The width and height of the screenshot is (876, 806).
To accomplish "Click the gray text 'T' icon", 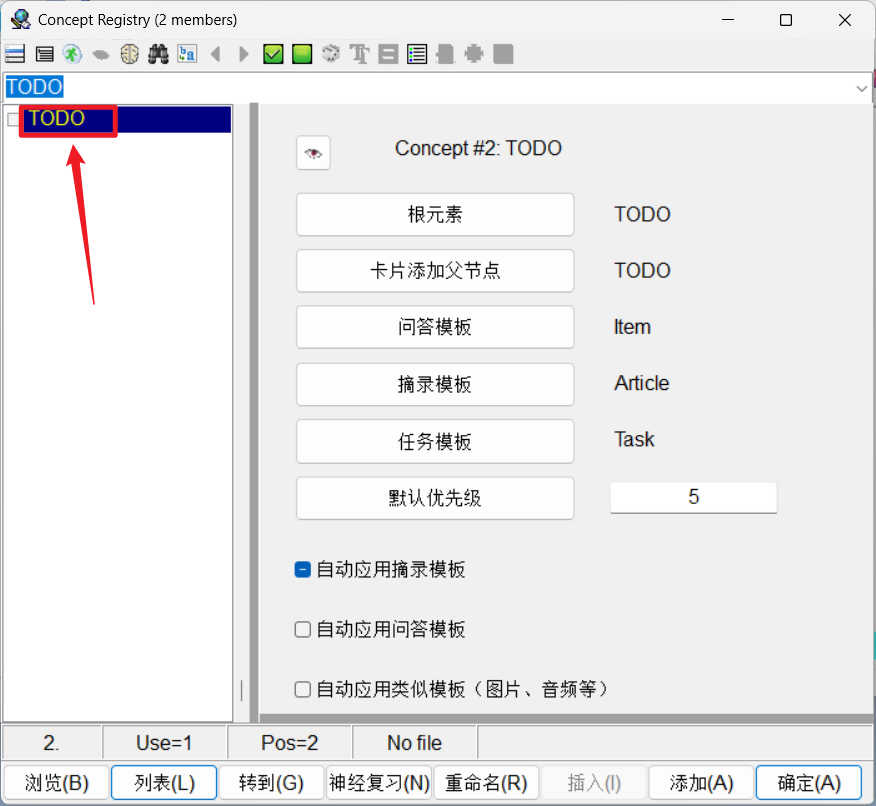I will click(x=360, y=54).
